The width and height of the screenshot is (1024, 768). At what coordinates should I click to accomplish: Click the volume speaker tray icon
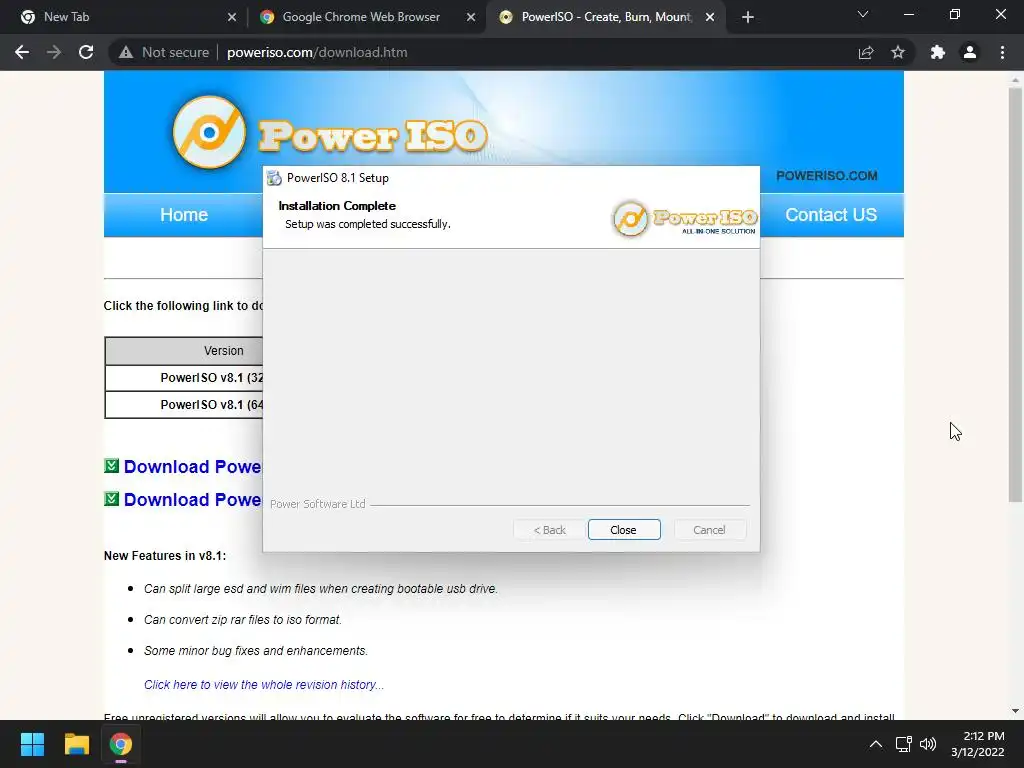[x=928, y=744]
